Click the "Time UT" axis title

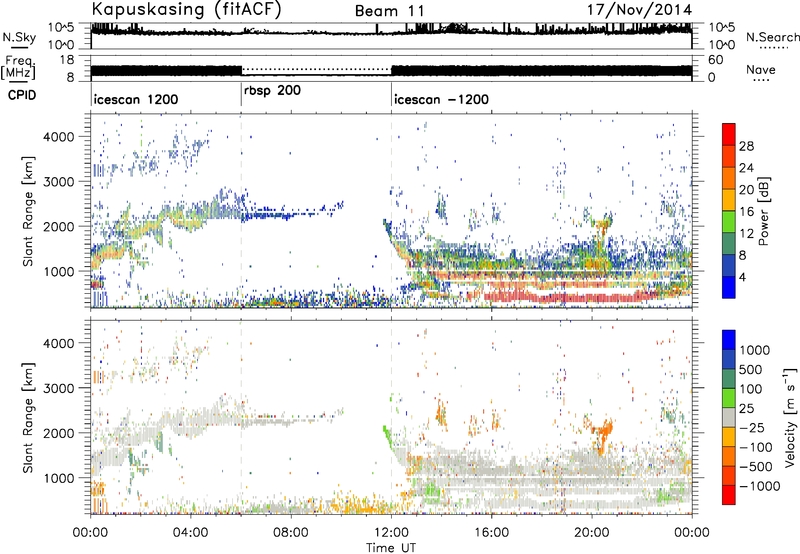pyautogui.click(x=391, y=548)
